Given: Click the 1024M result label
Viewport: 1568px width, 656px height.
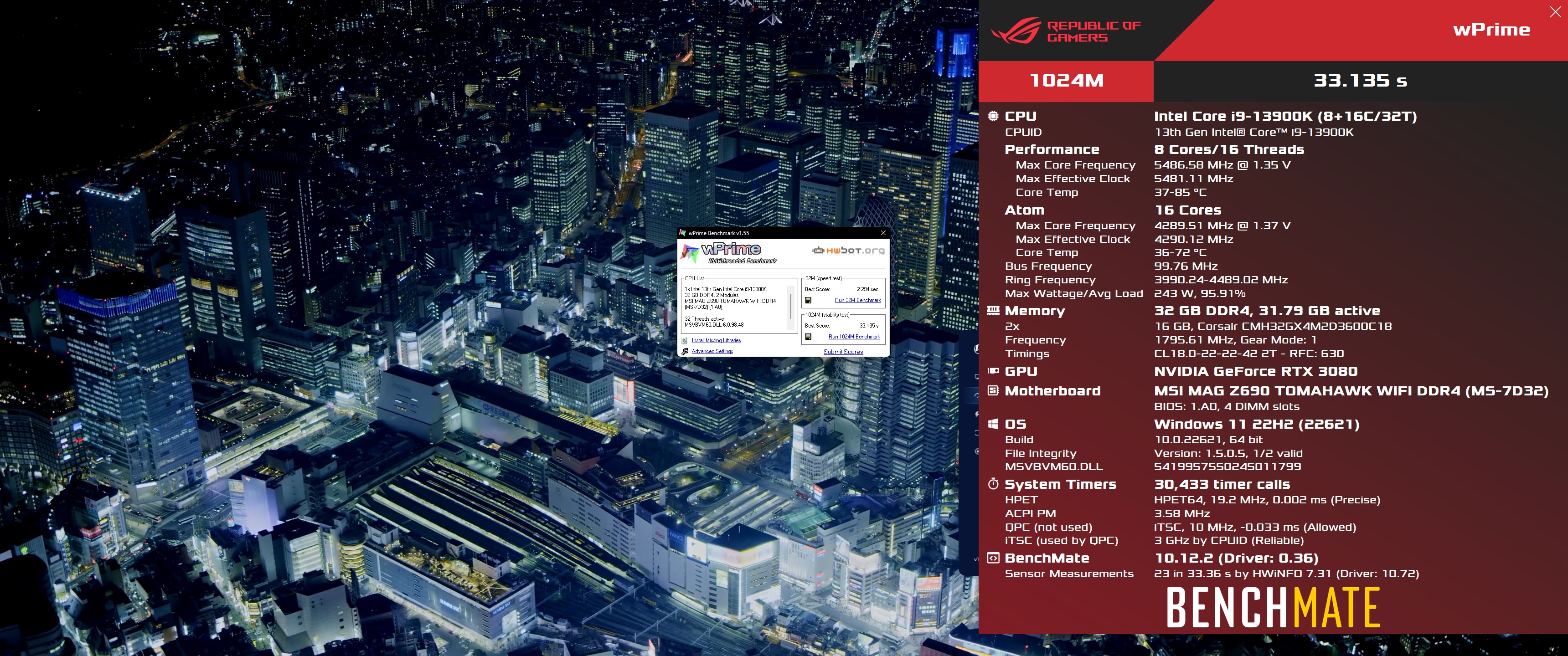Looking at the screenshot, I should pos(1067,80).
